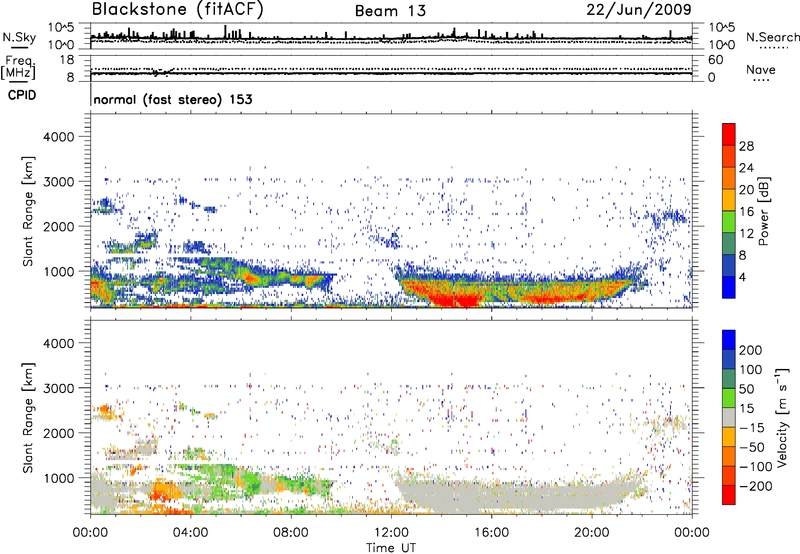
Task: Click the "04:00" time axis label
Action: coord(191,533)
